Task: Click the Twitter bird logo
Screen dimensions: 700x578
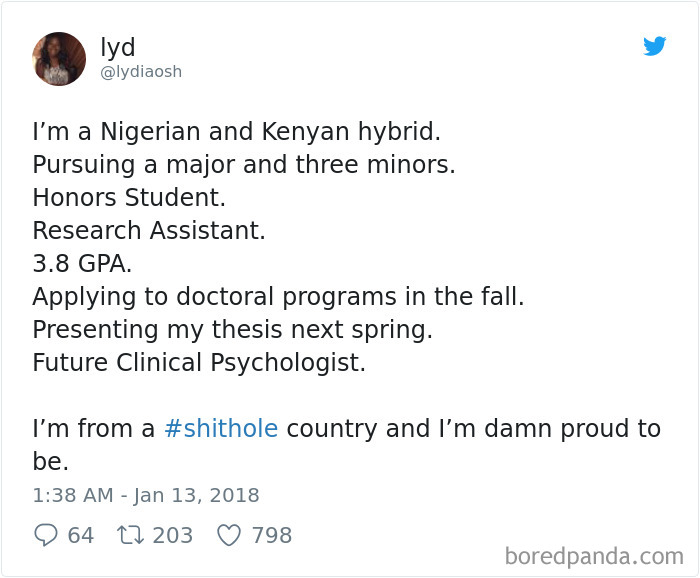Action: pos(655,46)
